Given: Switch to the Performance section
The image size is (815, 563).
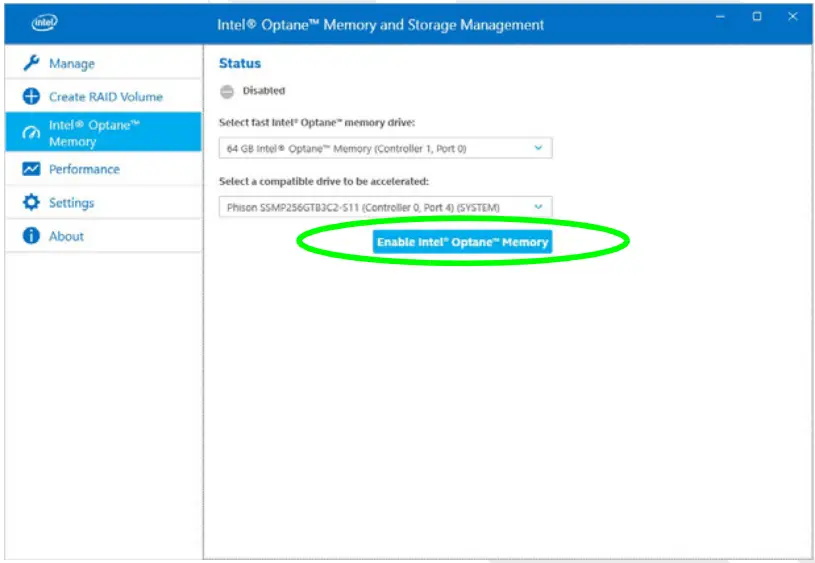Looking at the screenshot, I should (84, 170).
